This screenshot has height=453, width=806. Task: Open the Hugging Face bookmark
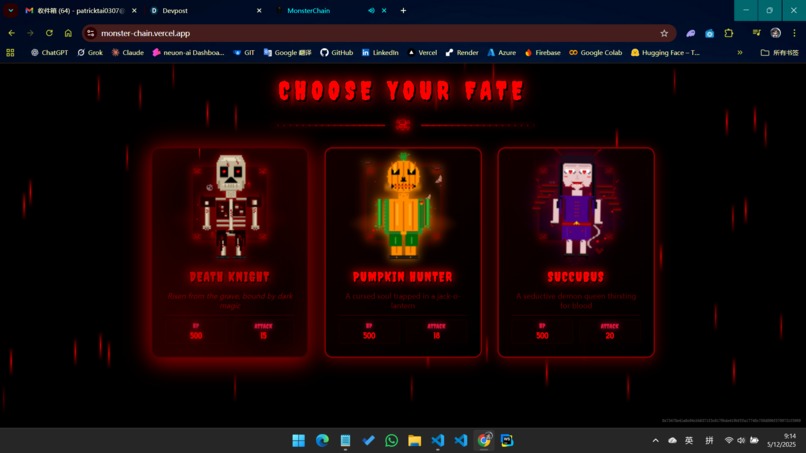tap(665, 52)
